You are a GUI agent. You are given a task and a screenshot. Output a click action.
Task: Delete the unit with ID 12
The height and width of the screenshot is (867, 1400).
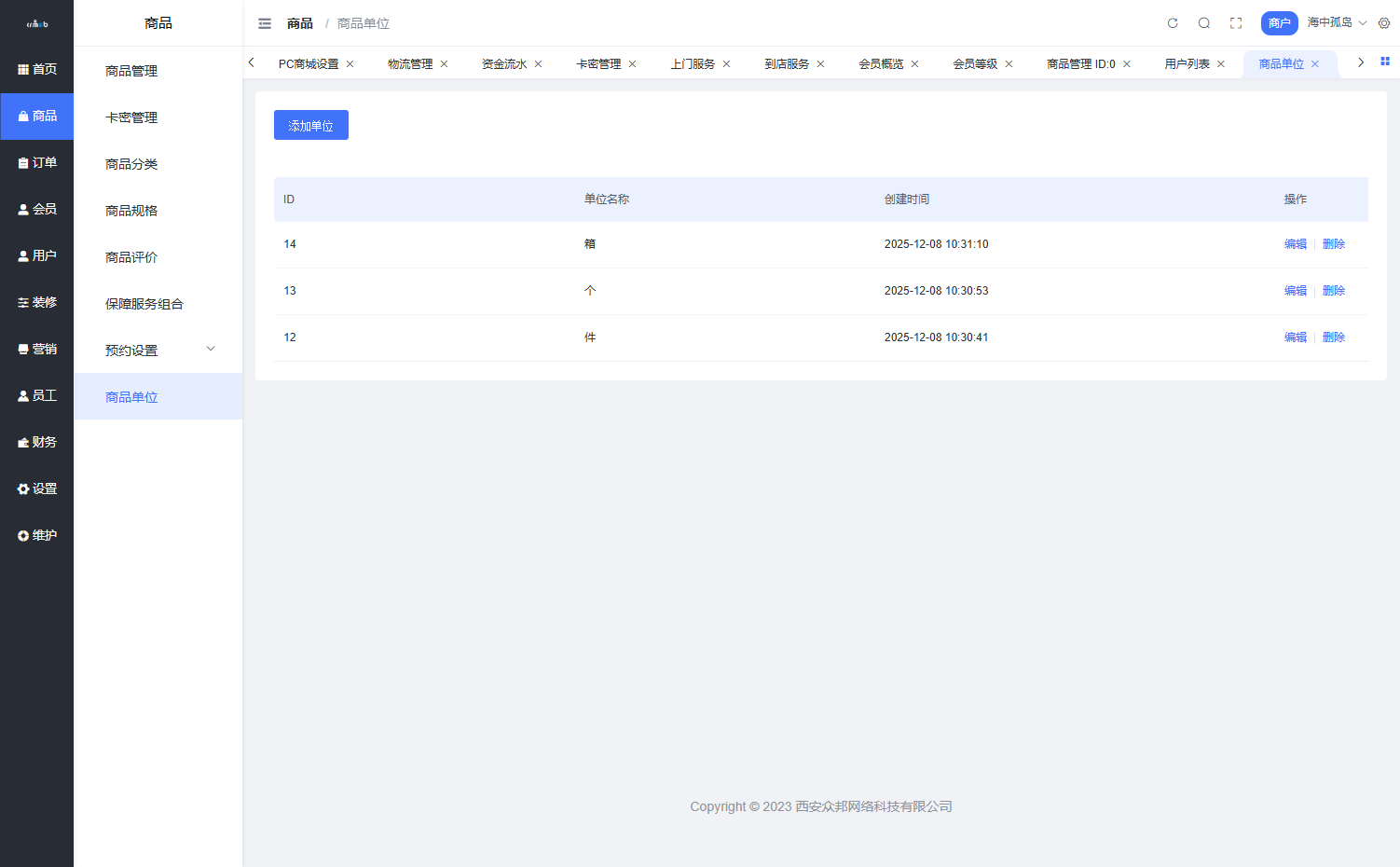[1334, 337]
